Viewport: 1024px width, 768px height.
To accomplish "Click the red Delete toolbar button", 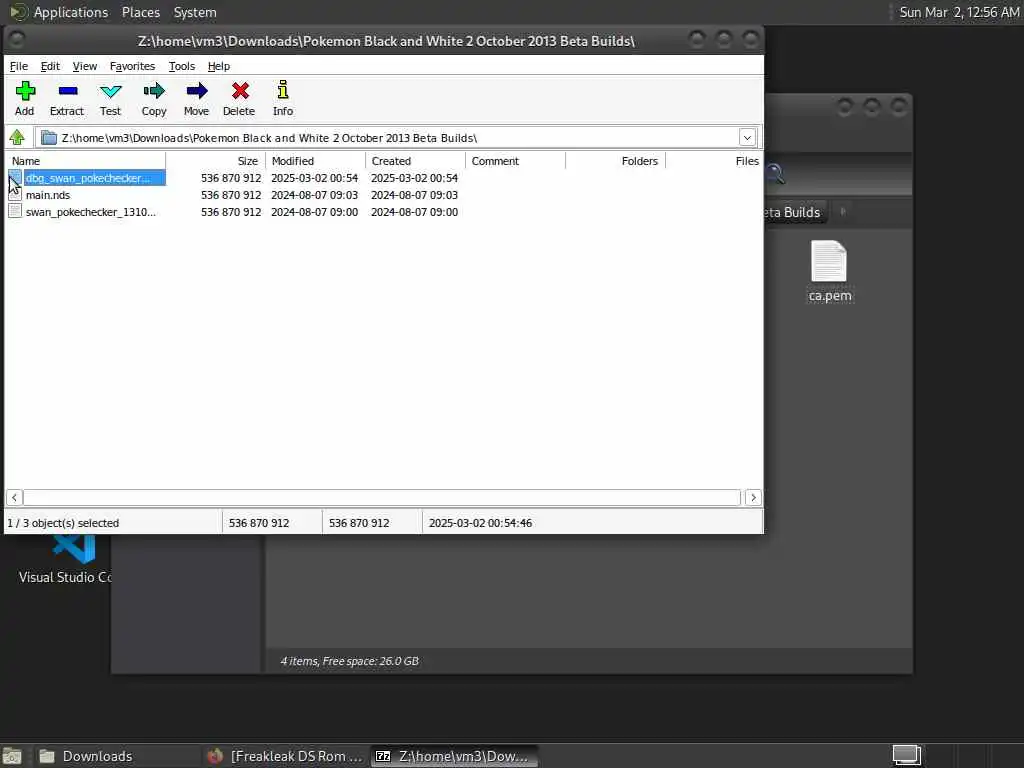I will [239, 99].
